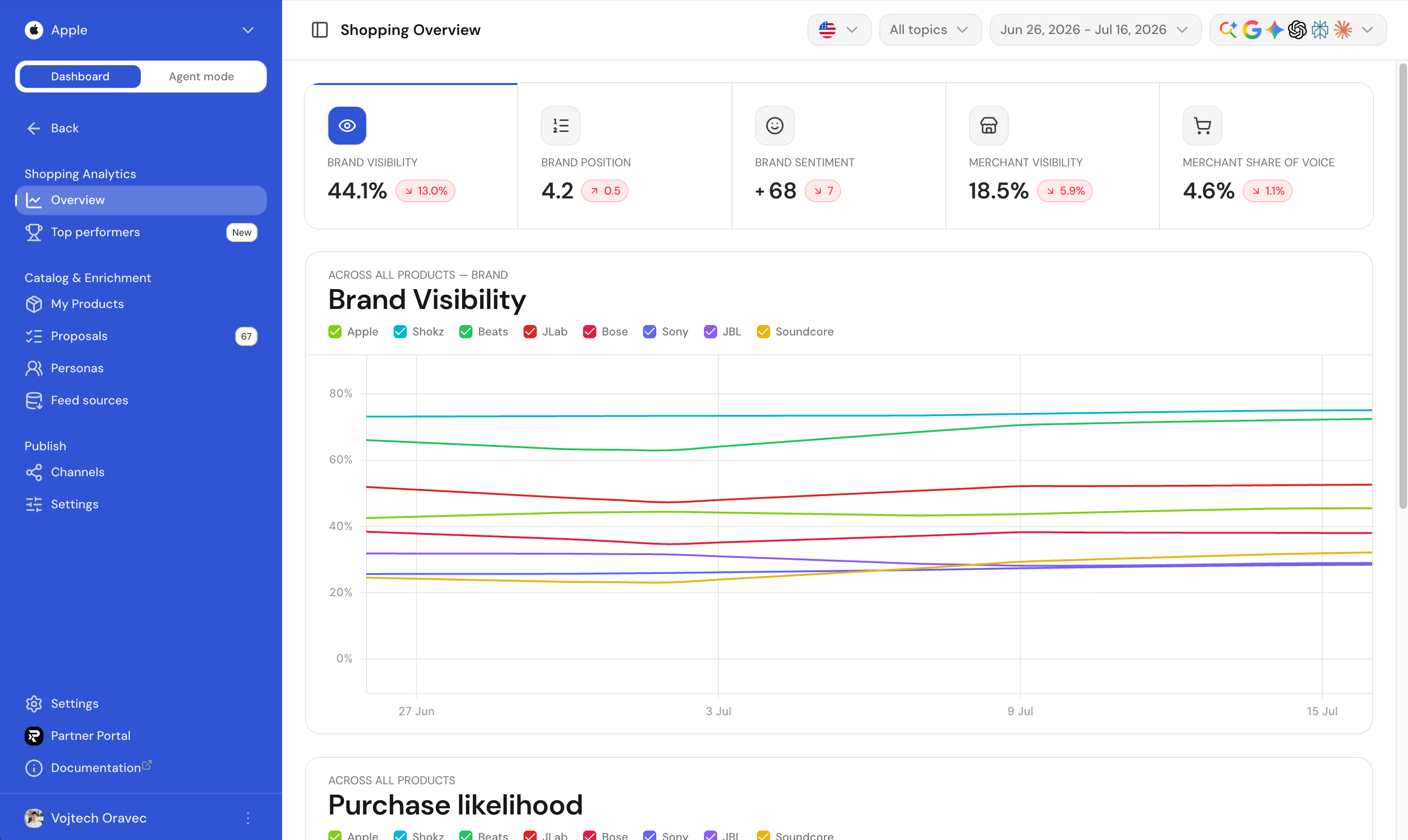Click the Brand Visibility eye icon
The height and width of the screenshot is (840, 1408).
pos(347,125)
